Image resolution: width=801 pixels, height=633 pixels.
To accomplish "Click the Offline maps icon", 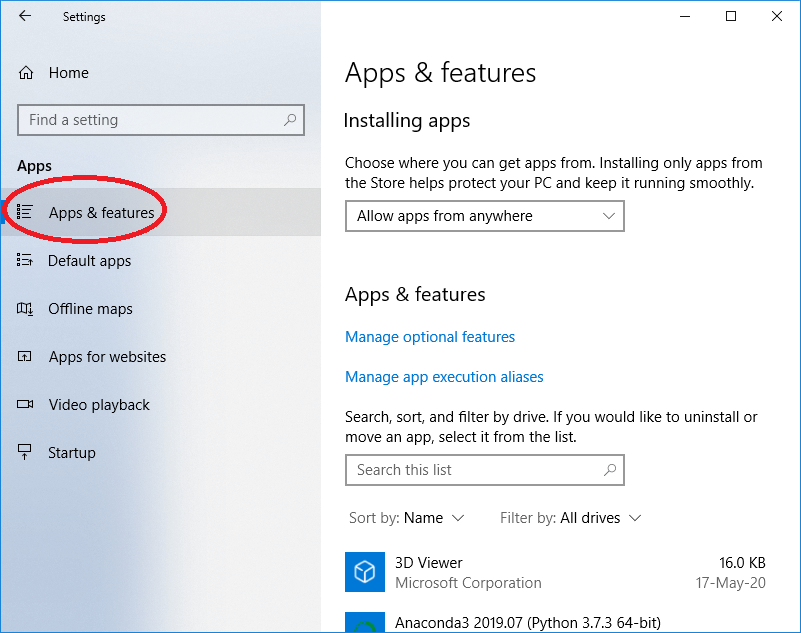I will click(25, 309).
